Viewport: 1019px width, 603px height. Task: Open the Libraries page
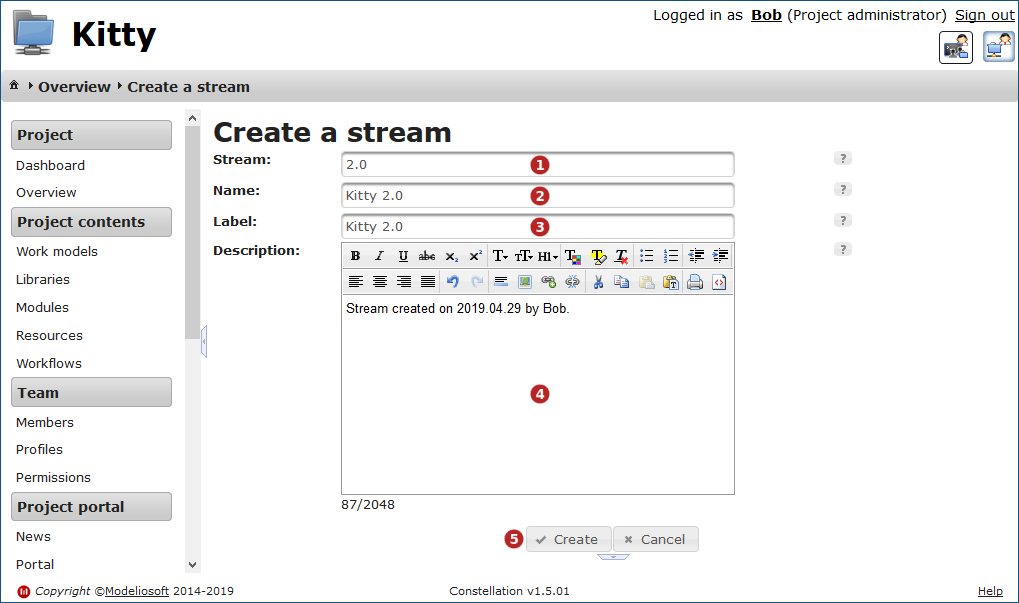(43, 279)
